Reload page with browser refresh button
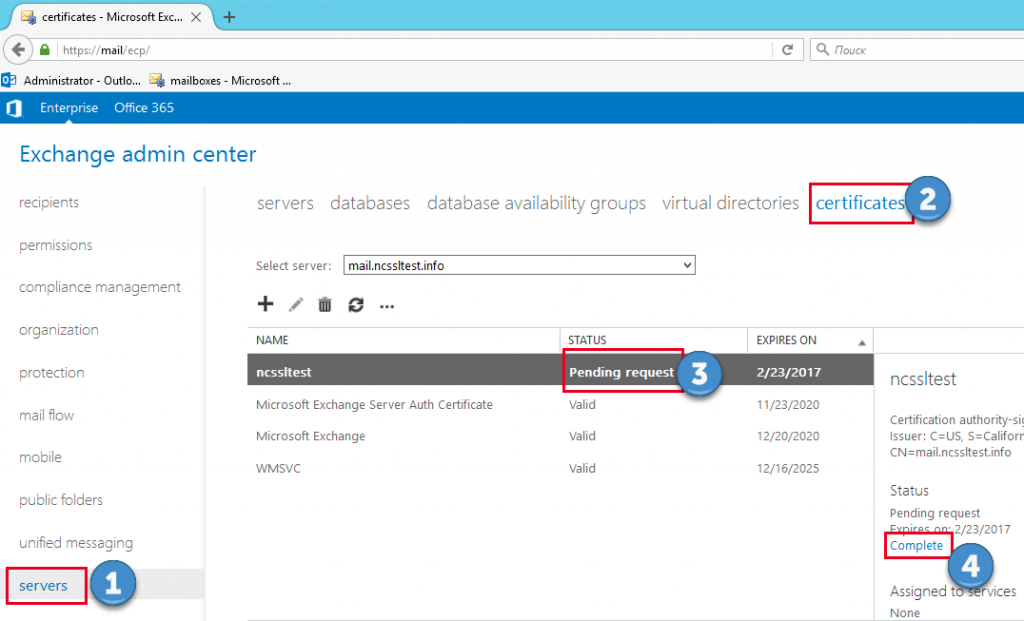This screenshot has width=1024, height=621. click(x=788, y=50)
